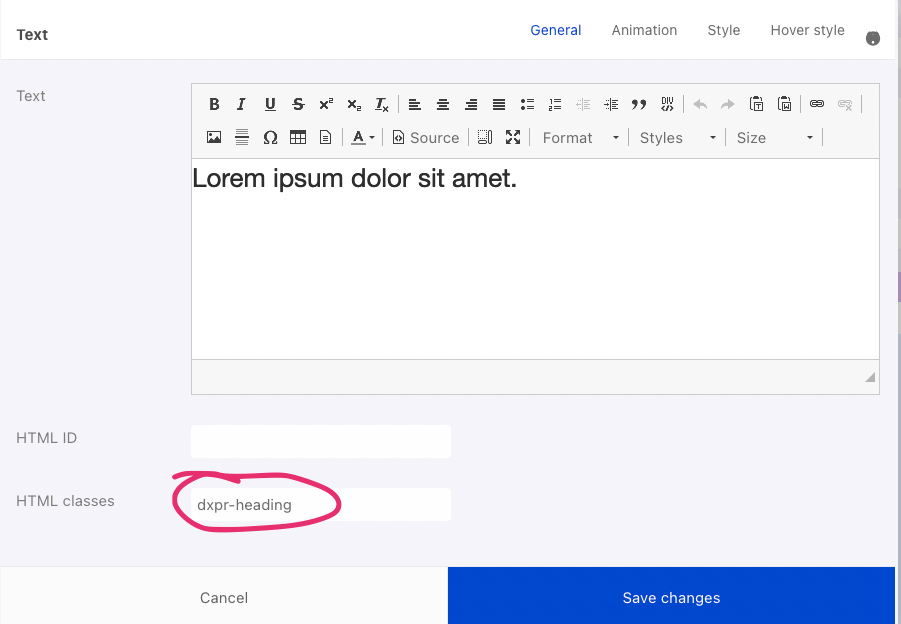Viewport: 901px width, 624px height.
Task: Toggle underline formatting
Action: 269,104
